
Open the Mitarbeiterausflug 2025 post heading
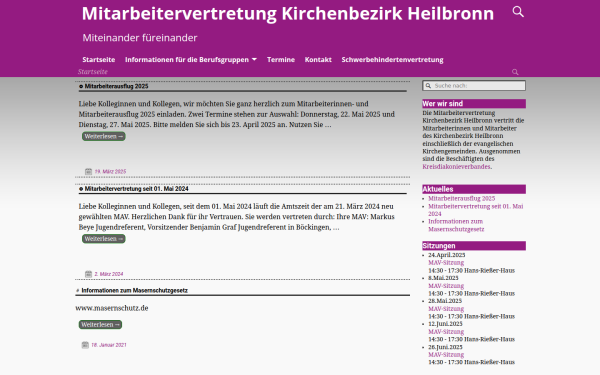(116, 86)
